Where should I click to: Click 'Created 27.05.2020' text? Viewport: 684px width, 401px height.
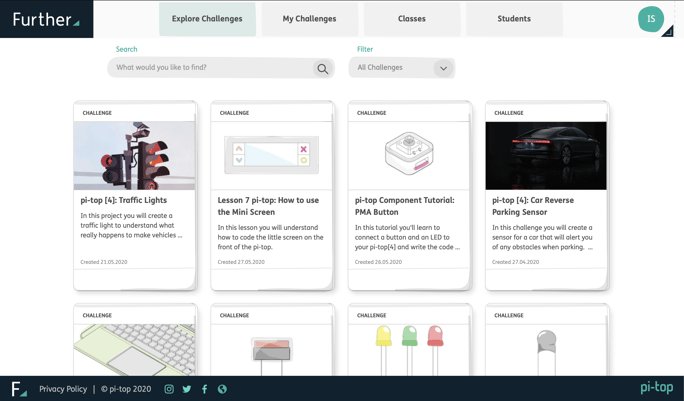pos(241,262)
